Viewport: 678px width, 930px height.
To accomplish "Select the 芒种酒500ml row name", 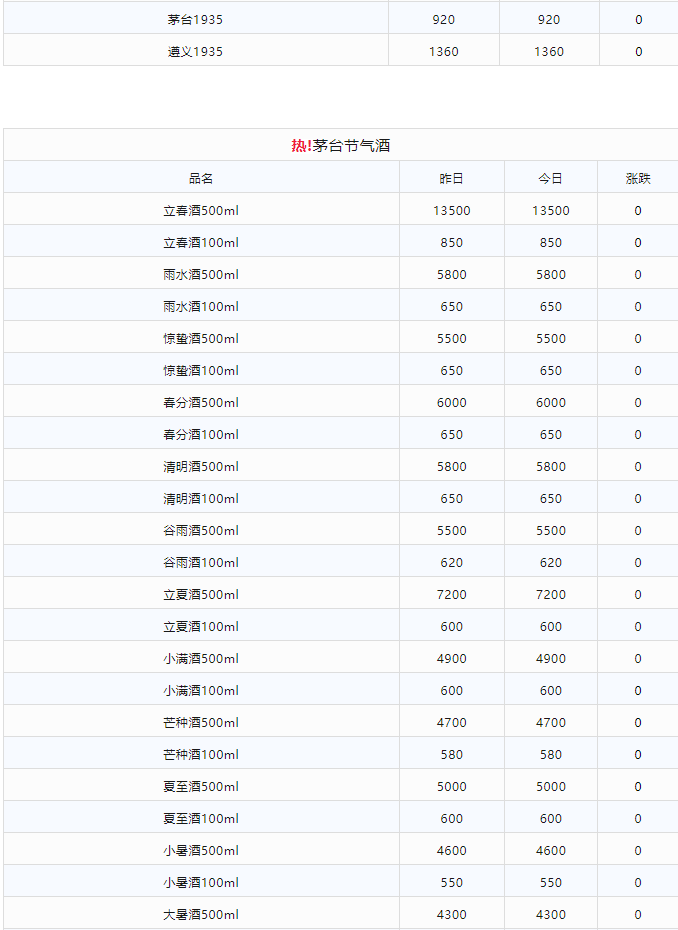I will click(201, 723).
